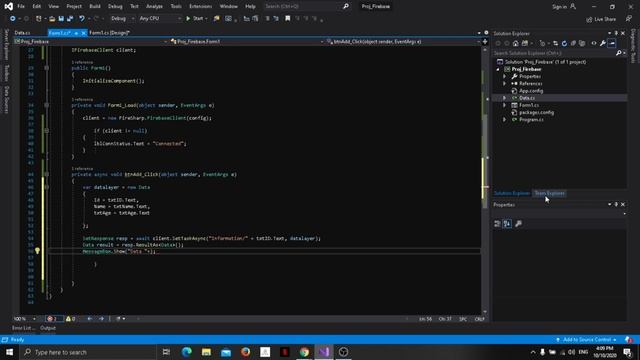
Task: Click the Alphabetical sort icon in Properties
Action: tap(507, 224)
